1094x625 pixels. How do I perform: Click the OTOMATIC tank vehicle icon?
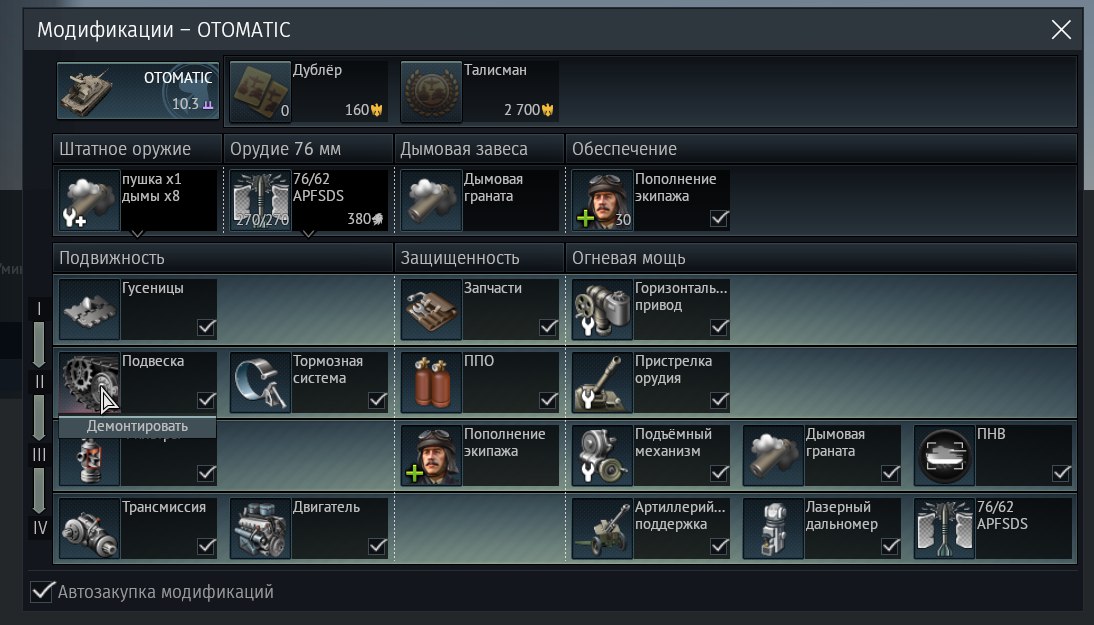pyautogui.click(x=87, y=91)
